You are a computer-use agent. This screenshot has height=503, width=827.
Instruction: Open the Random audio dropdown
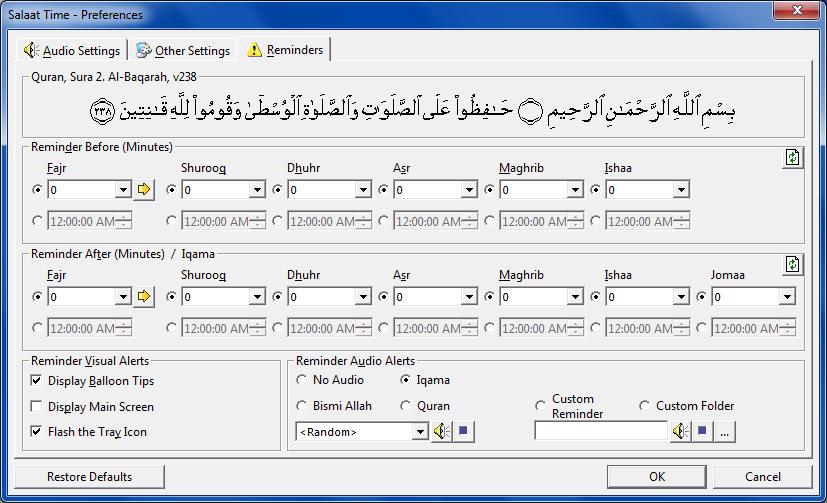(x=420, y=432)
